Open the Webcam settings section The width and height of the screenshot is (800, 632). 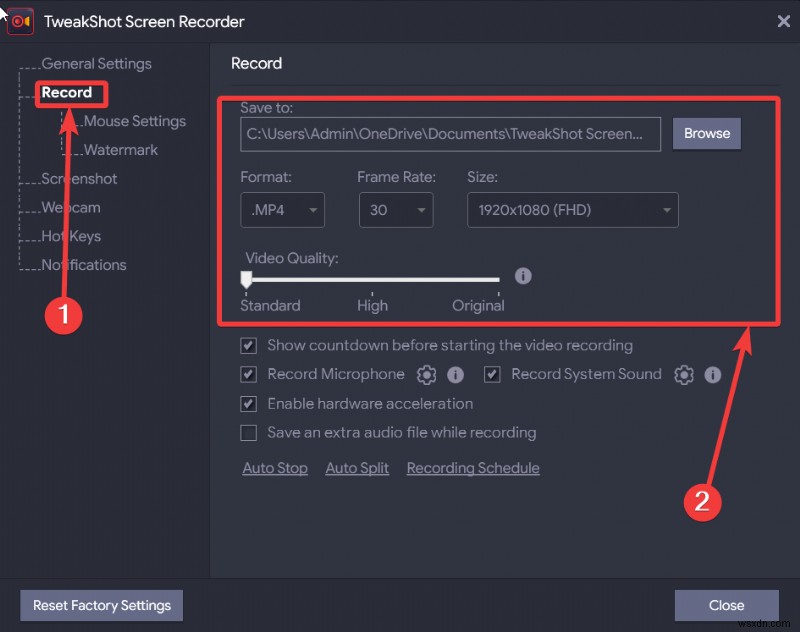(69, 207)
